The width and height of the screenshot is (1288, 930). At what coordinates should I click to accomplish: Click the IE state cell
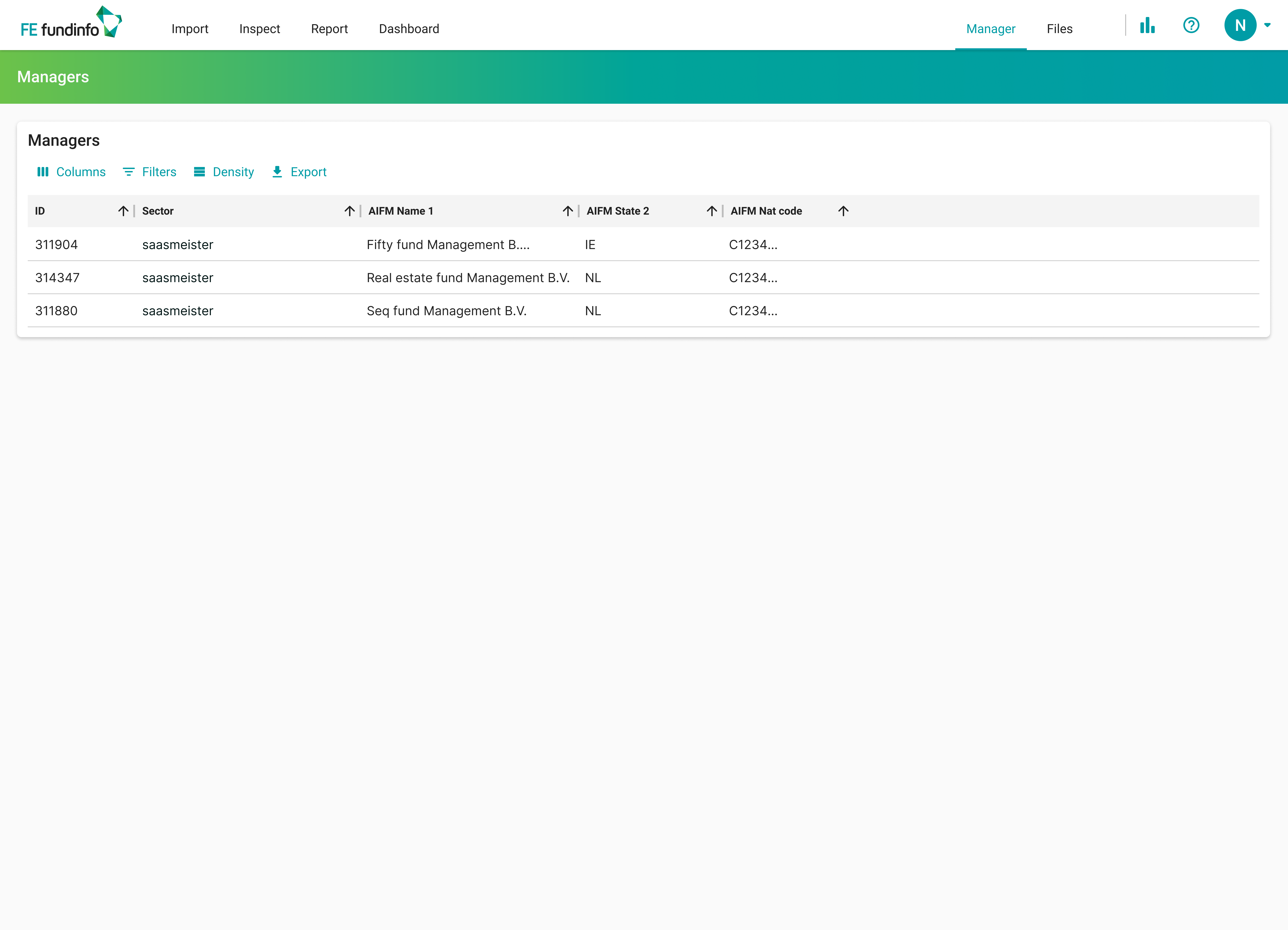(590, 245)
